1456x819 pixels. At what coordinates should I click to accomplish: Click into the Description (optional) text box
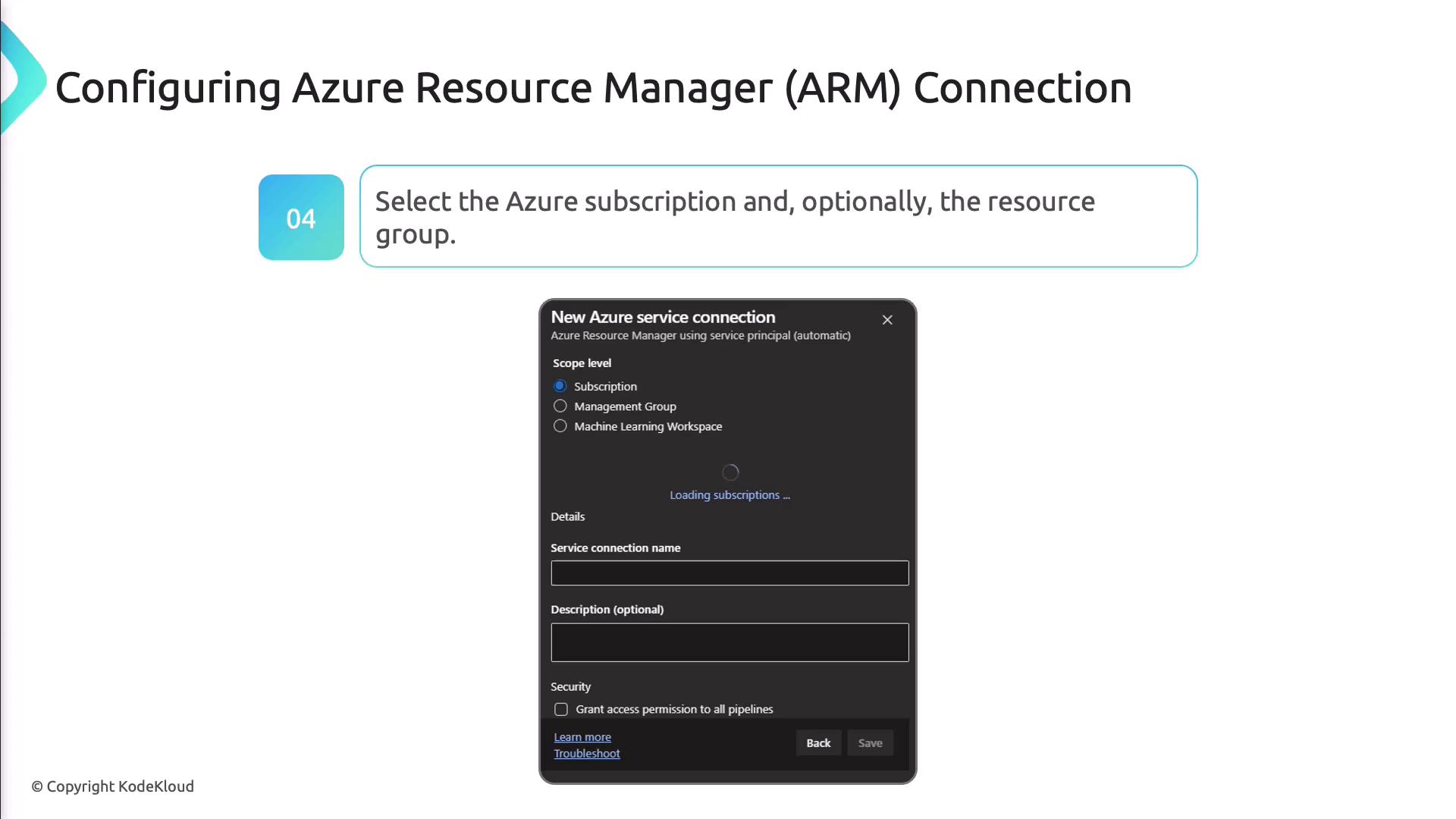730,642
